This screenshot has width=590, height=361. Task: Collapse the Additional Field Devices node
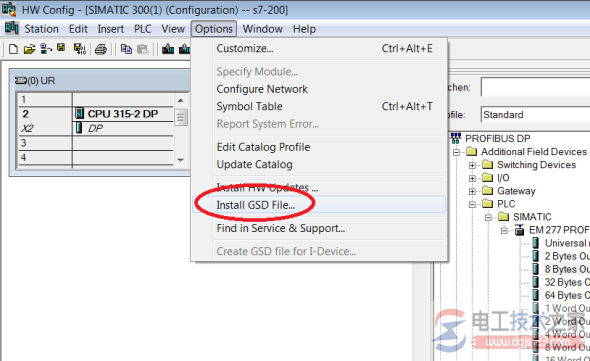pos(456,152)
